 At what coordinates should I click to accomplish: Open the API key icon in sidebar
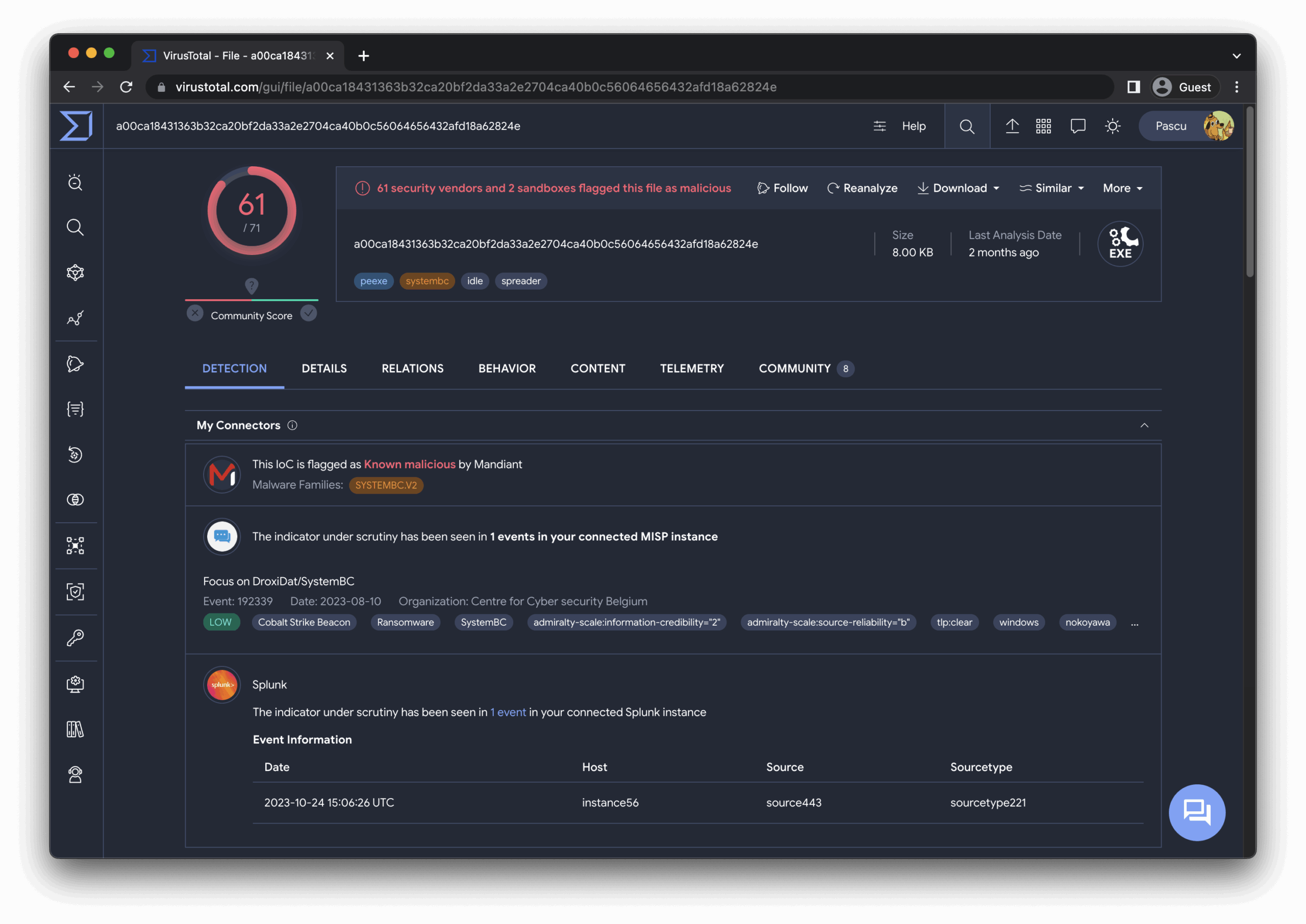(x=76, y=638)
